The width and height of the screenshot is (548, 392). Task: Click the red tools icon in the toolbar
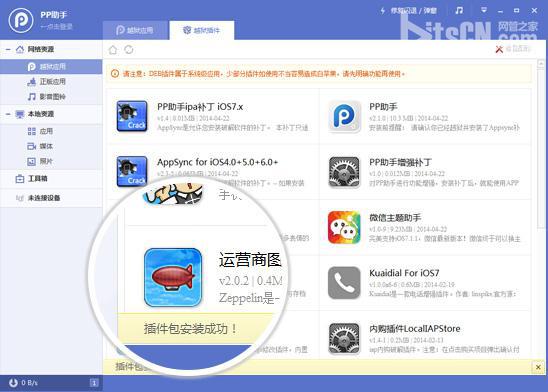tap(499, 49)
